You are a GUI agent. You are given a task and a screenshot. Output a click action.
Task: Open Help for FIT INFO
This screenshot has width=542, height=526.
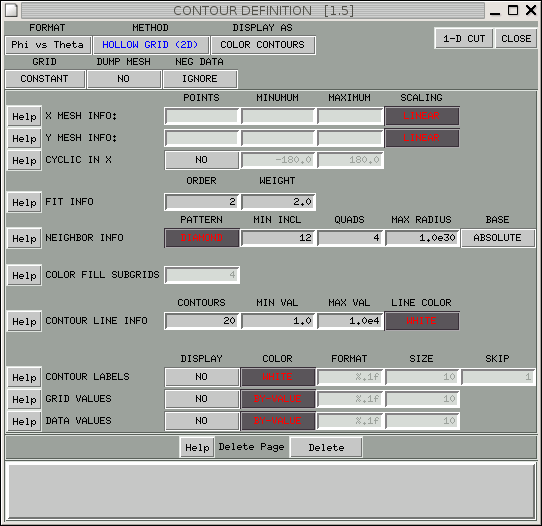pyautogui.click(x=25, y=202)
